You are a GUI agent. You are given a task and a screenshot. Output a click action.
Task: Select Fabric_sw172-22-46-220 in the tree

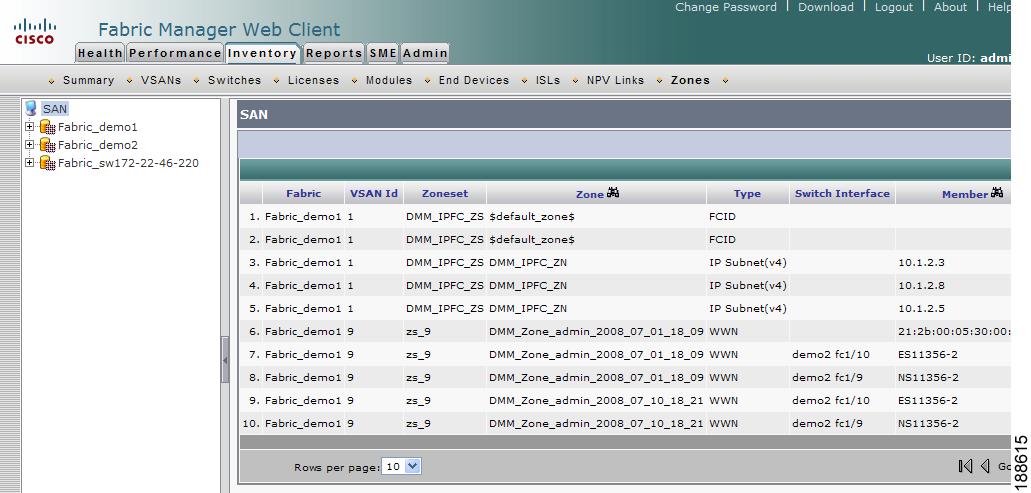click(x=128, y=162)
